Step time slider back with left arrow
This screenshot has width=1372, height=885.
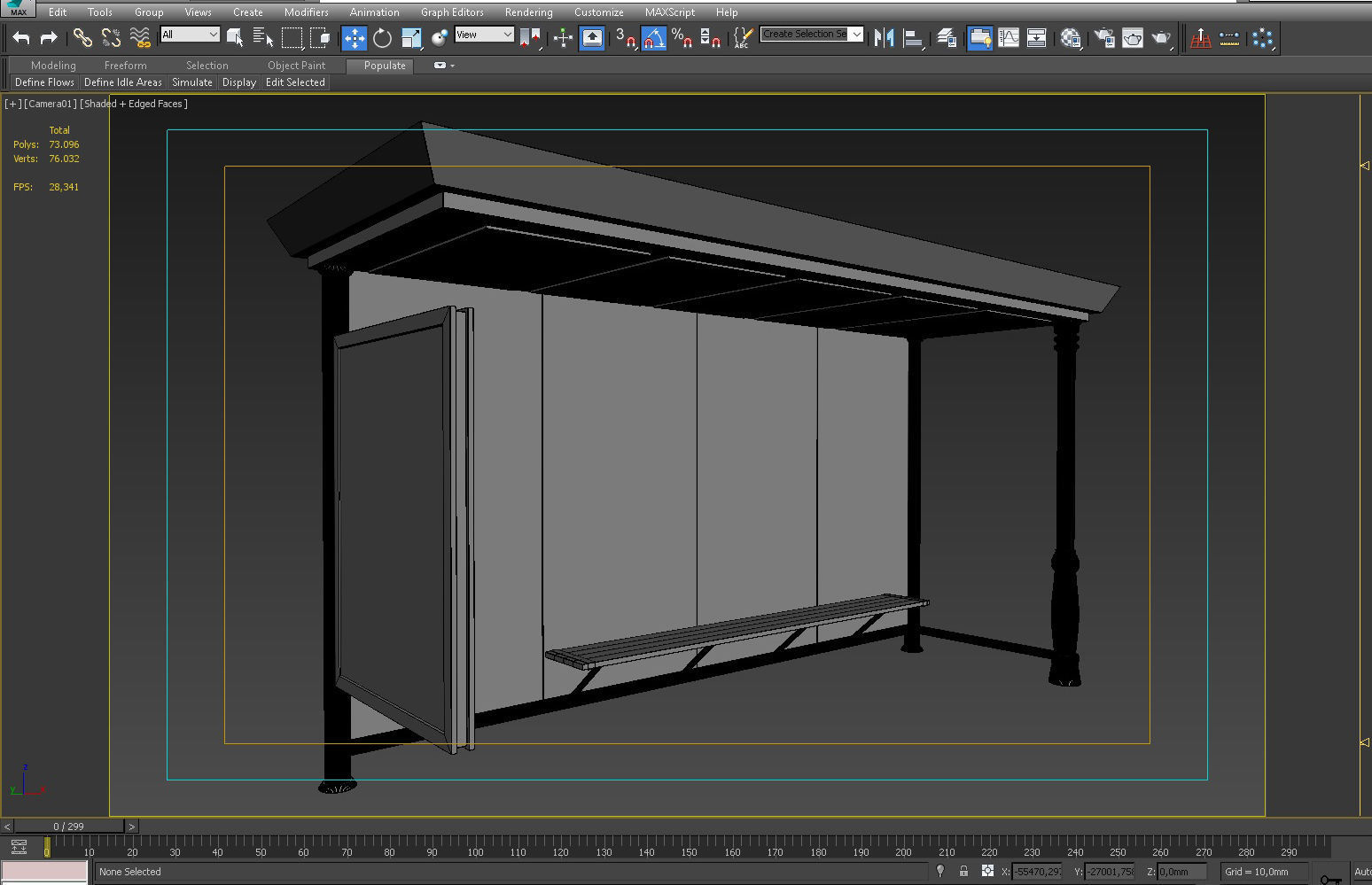(7, 826)
